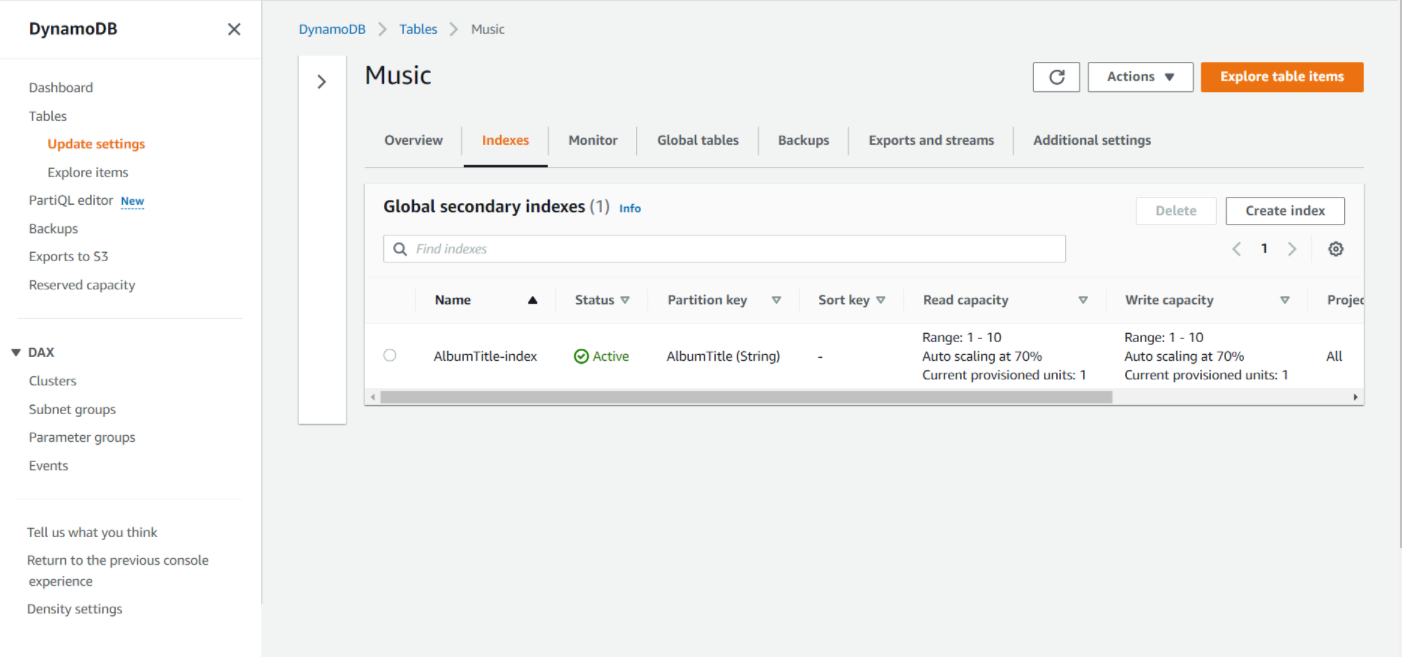Screen dimensions: 1402x657
Task: Click the Music breadcrumb text
Action: pos(488,29)
